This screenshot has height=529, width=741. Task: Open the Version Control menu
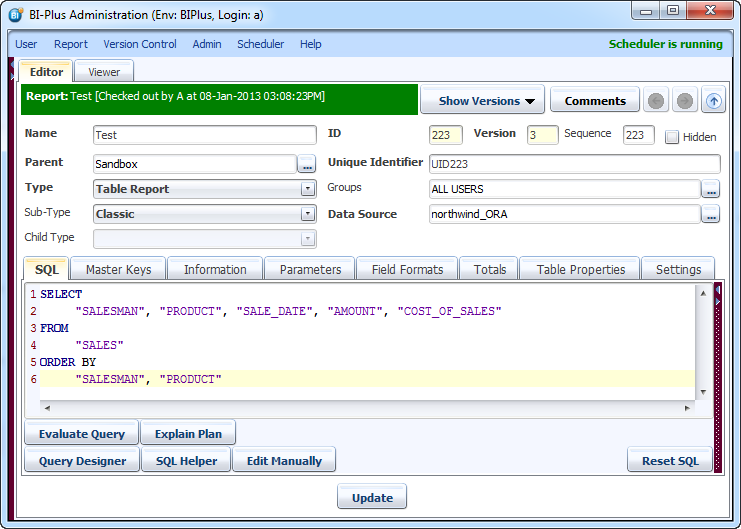140,44
